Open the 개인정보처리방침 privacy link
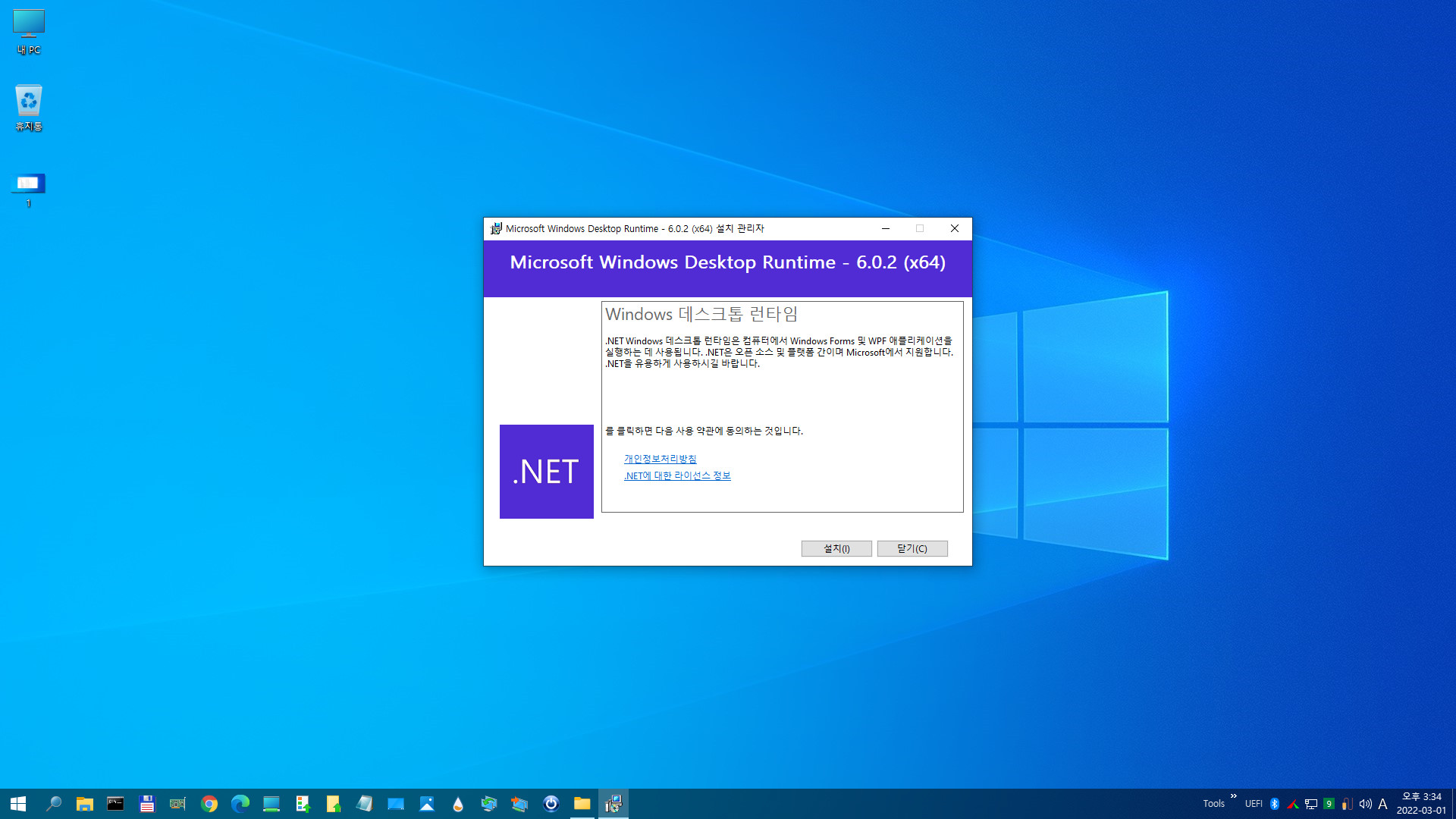Screen dimensions: 1456x819 tap(660, 459)
